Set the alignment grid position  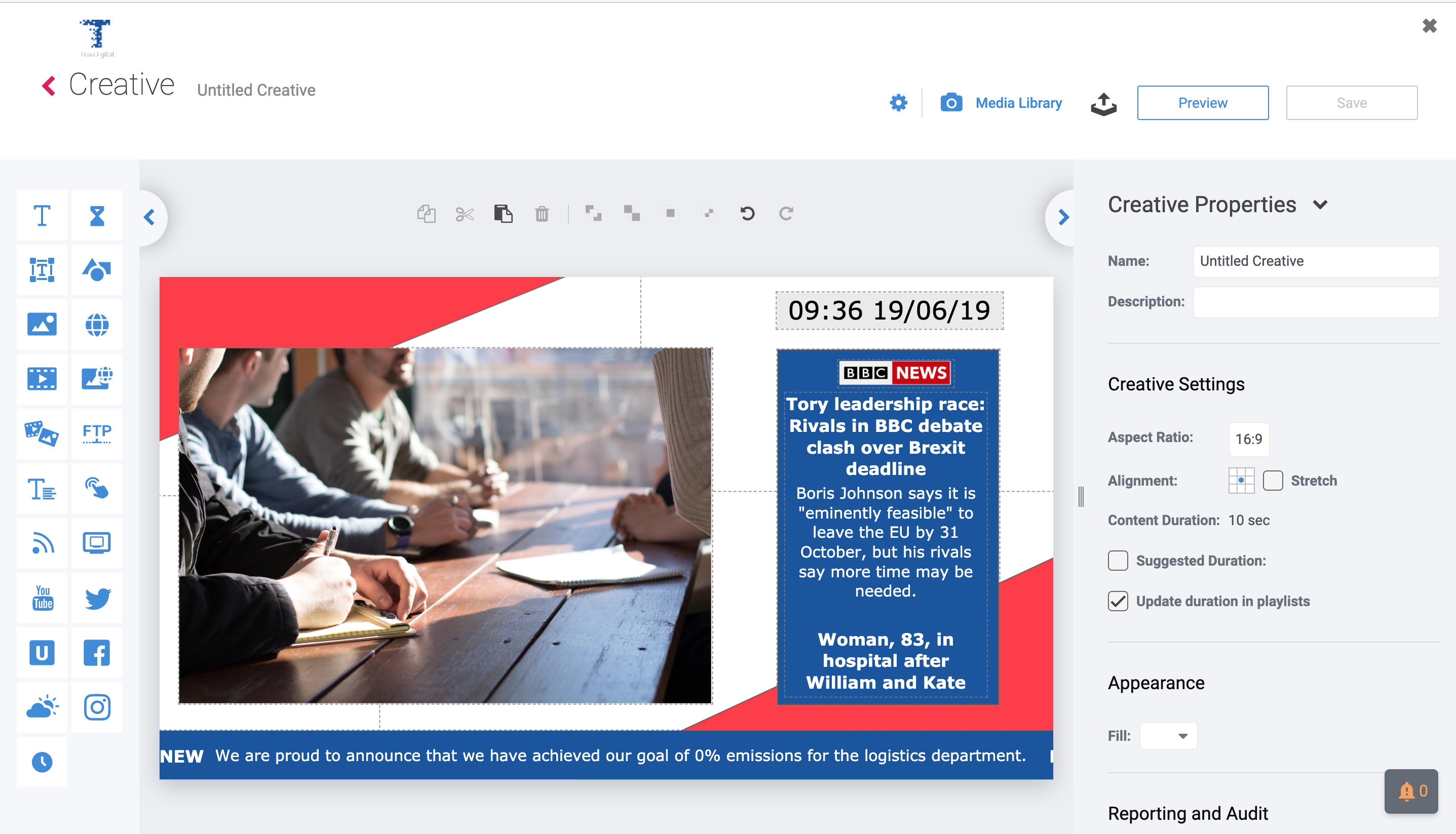tap(1241, 481)
